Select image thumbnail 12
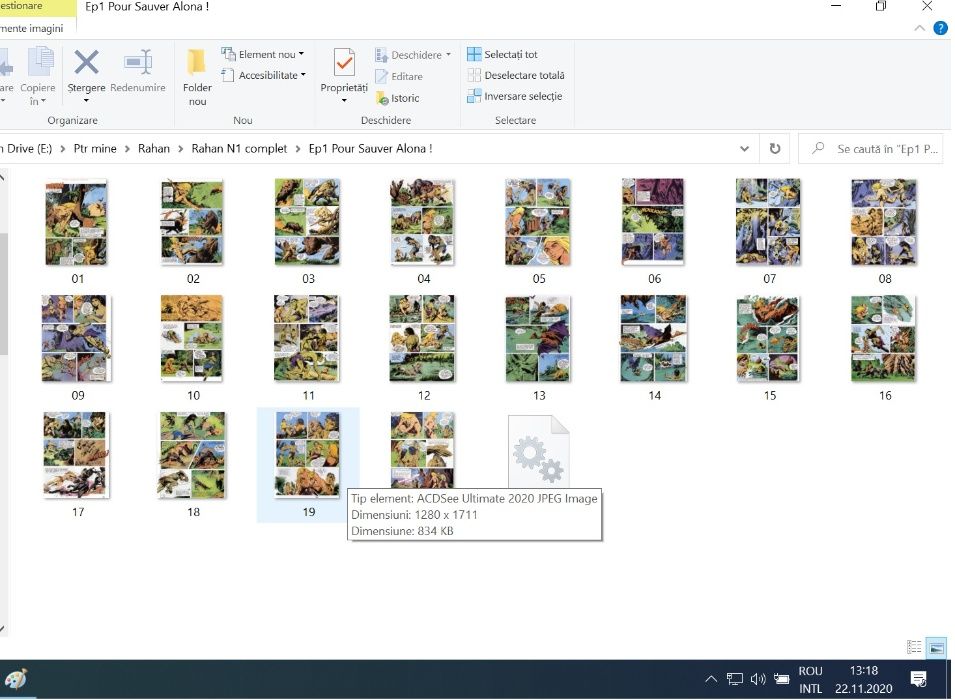 coord(422,339)
